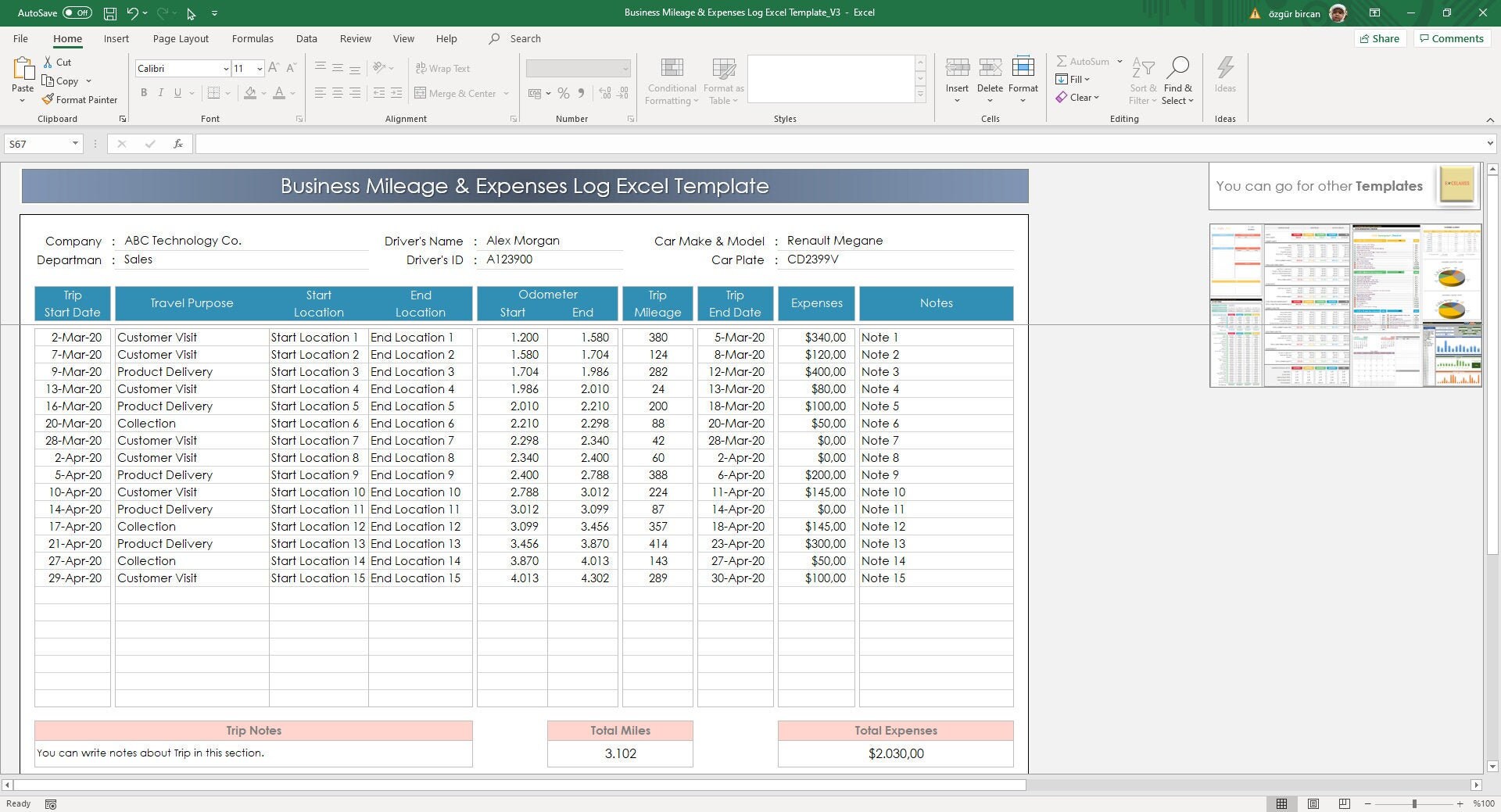
Task: Toggle bold formatting
Action: 144,93
